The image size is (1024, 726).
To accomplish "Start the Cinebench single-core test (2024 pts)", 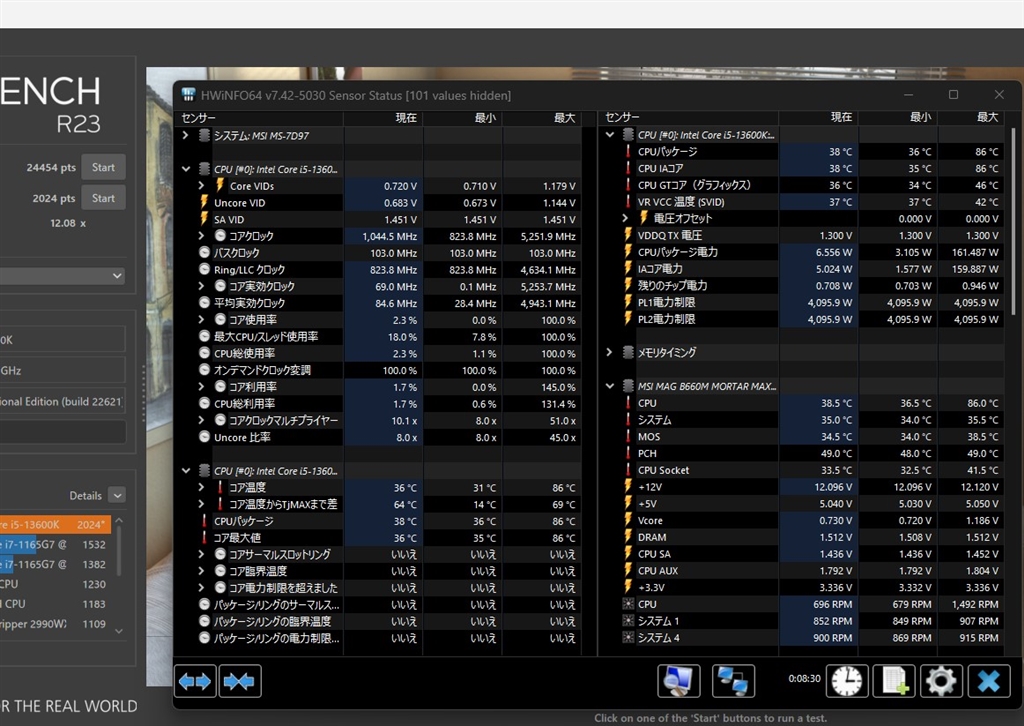I will click(x=103, y=198).
